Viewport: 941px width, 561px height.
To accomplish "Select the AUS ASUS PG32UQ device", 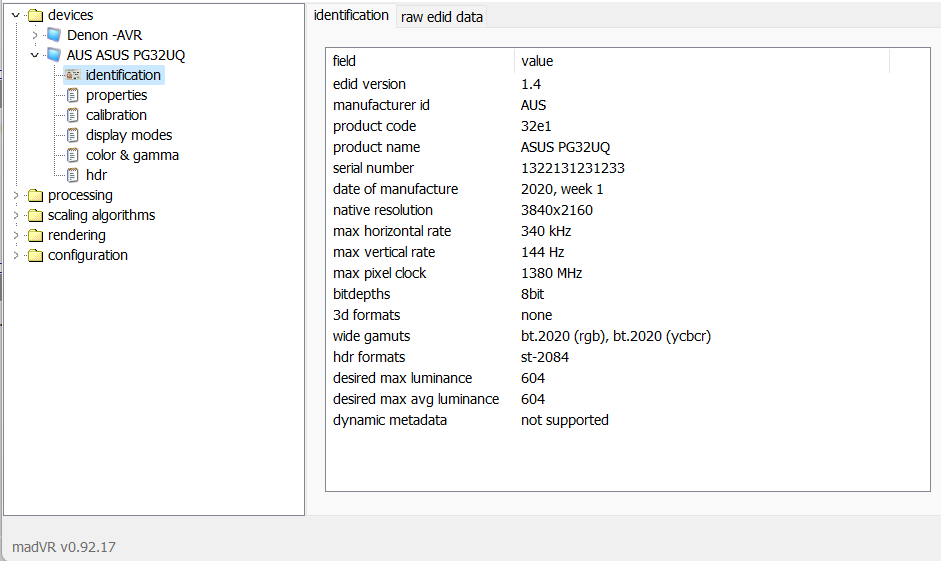I will click(126, 55).
